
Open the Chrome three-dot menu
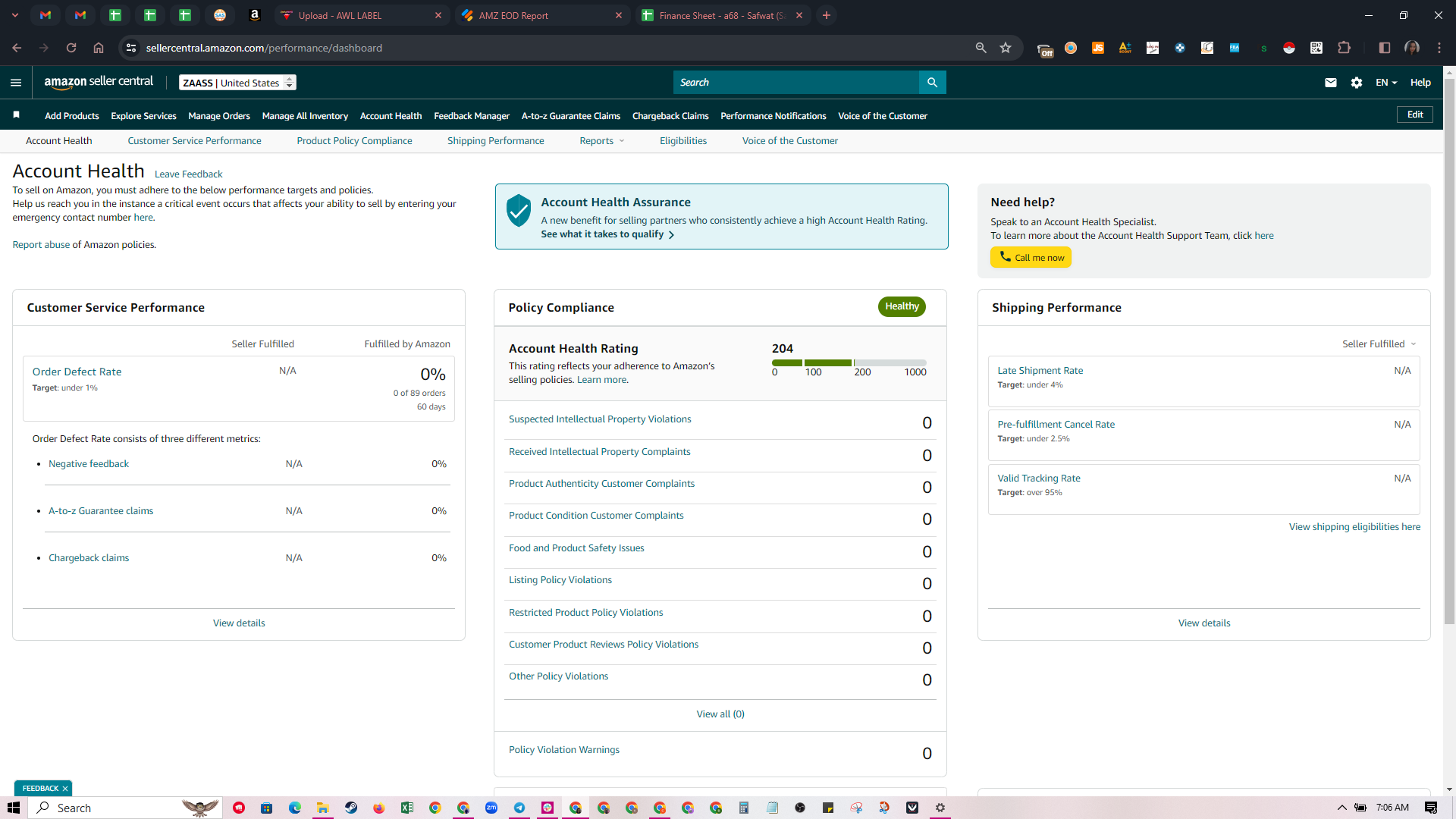1439,48
